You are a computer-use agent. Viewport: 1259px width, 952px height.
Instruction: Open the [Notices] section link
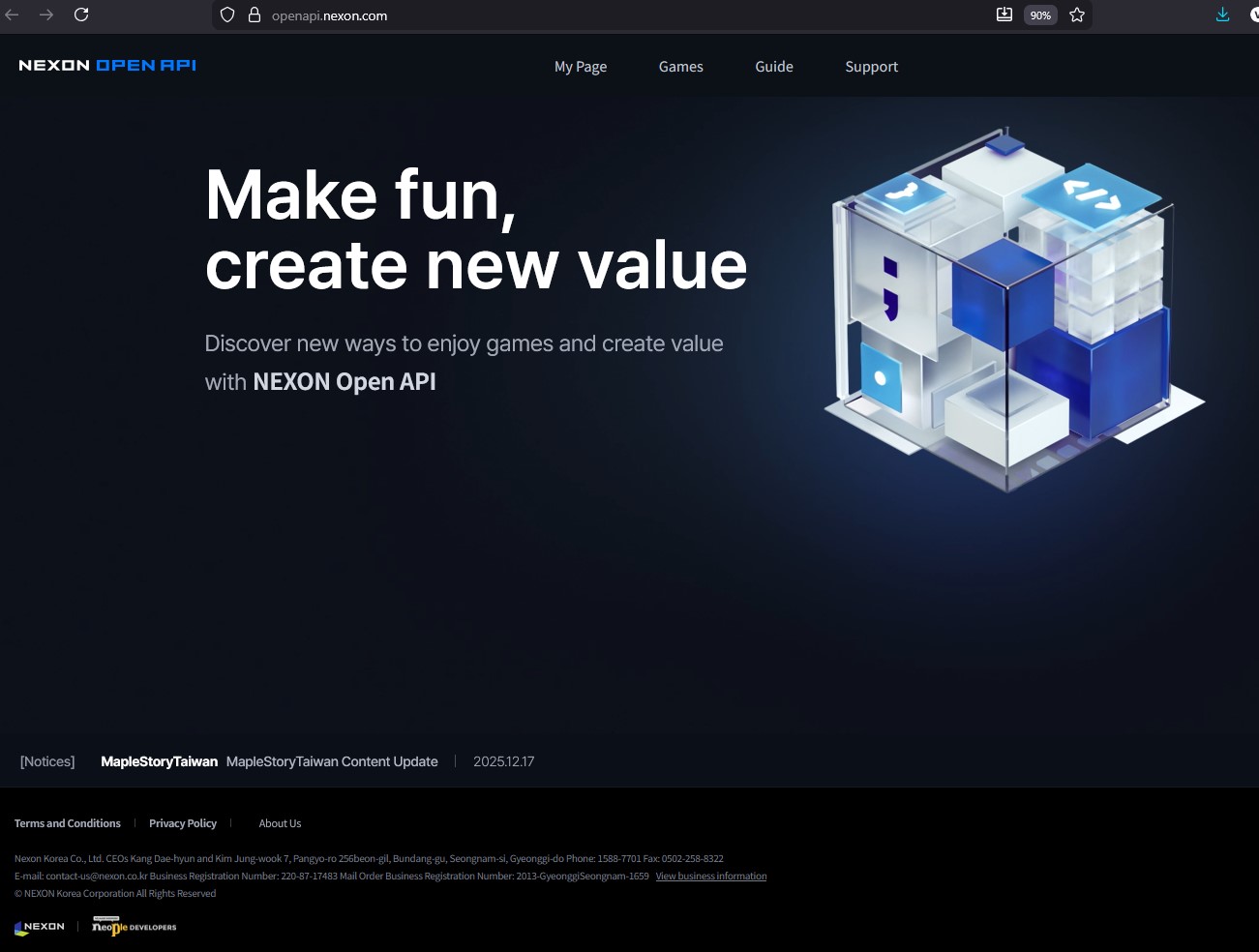[47, 761]
